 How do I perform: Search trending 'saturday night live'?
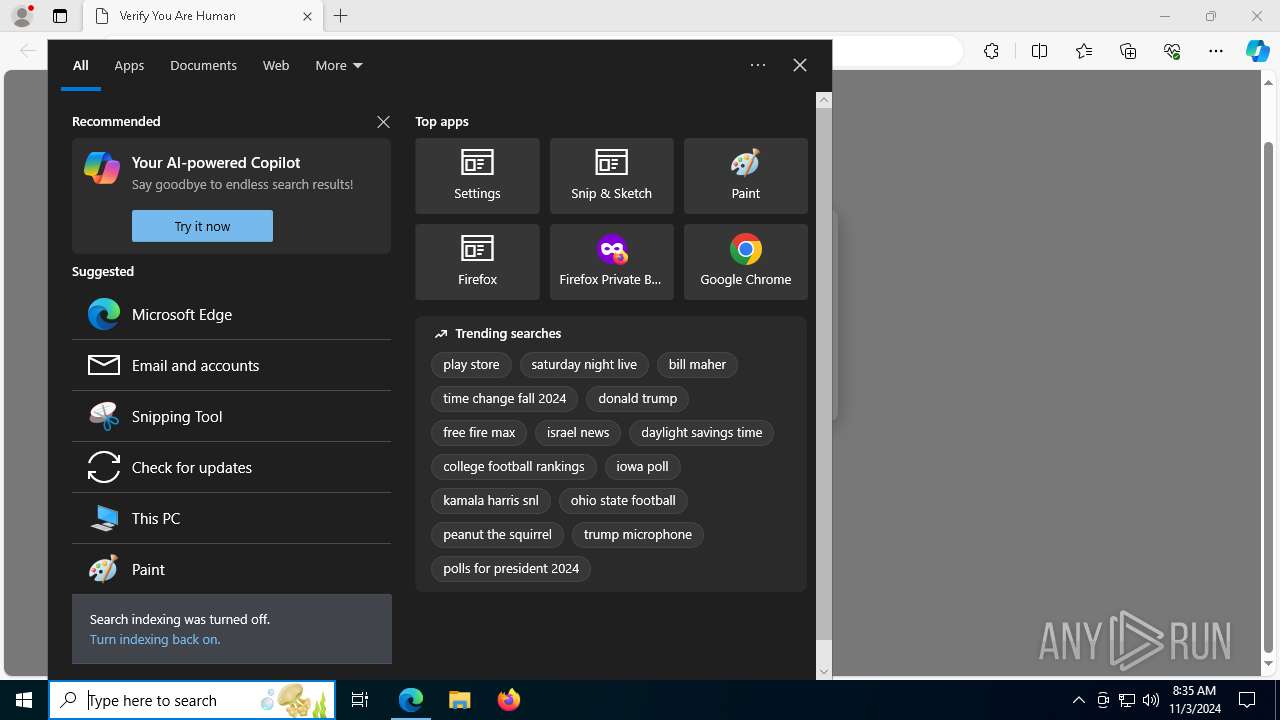(x=584, y=365)
